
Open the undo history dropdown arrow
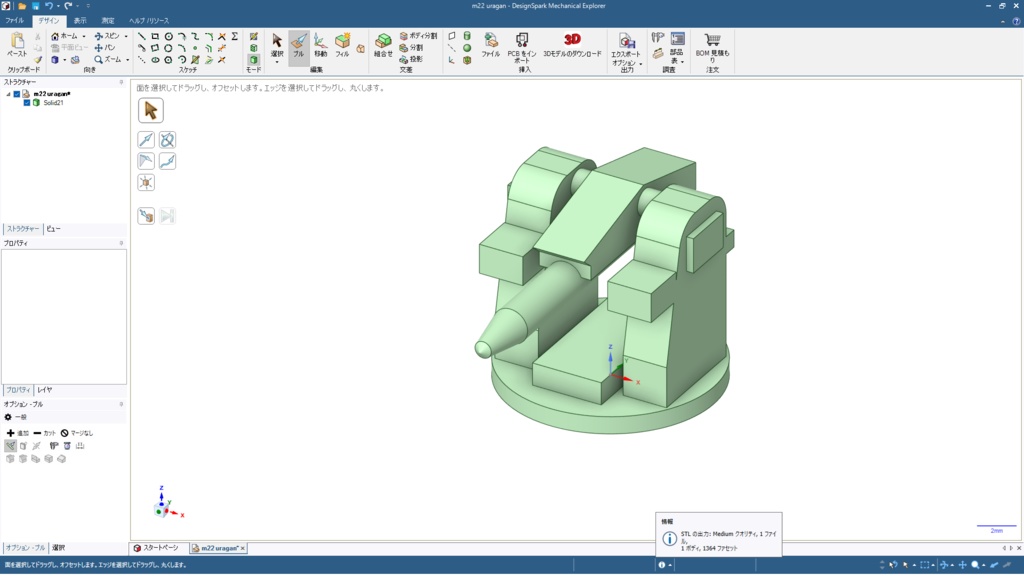[x=58, y=6]
